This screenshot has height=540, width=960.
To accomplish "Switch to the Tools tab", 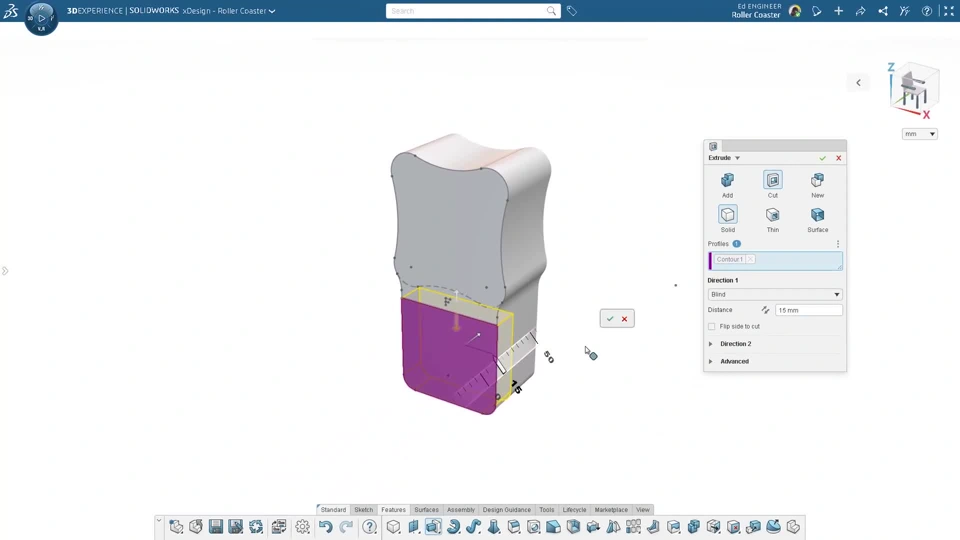I will (x=547, y=509).
